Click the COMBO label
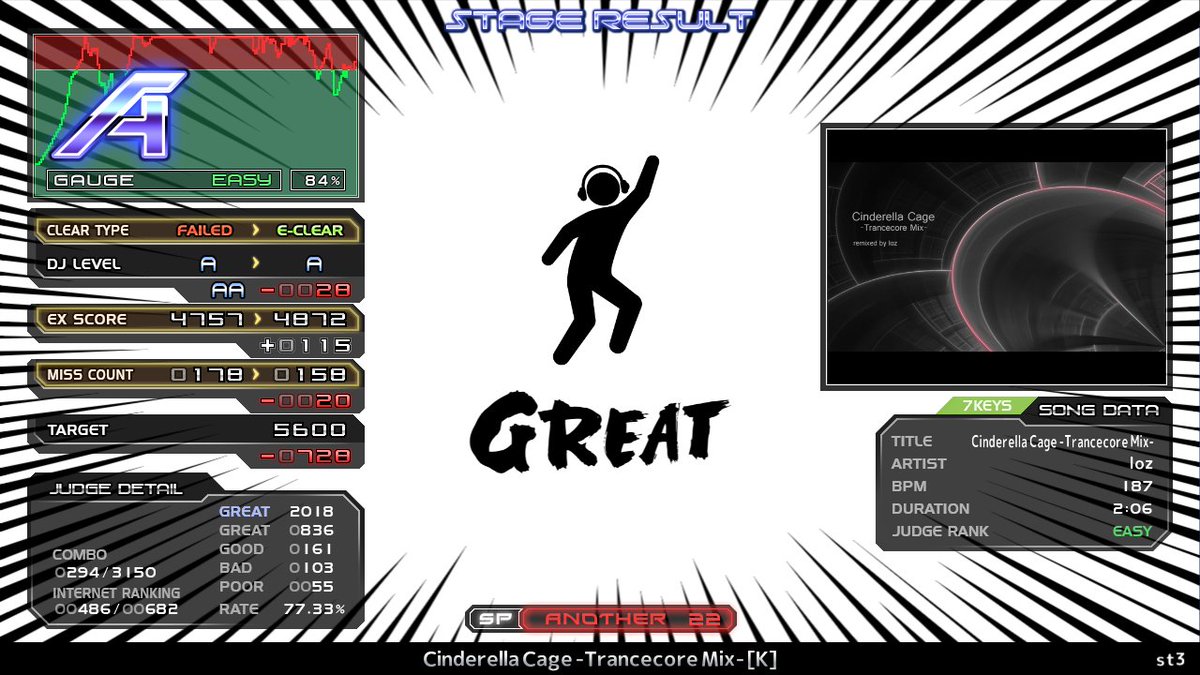 pos(79,554)
